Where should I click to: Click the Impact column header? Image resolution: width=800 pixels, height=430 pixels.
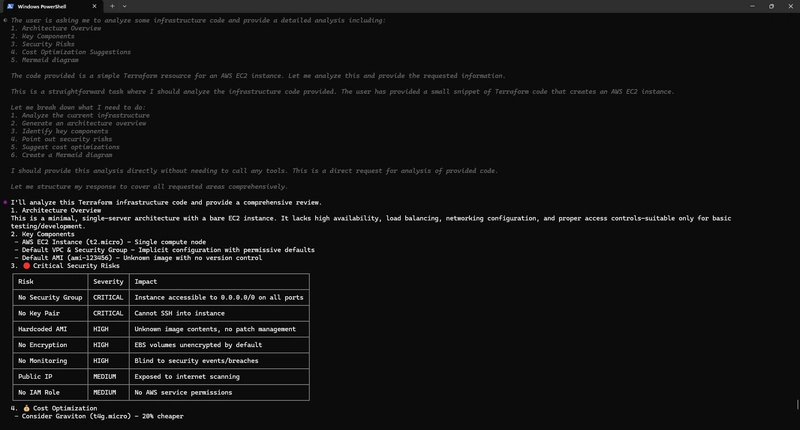click(146, 282)
